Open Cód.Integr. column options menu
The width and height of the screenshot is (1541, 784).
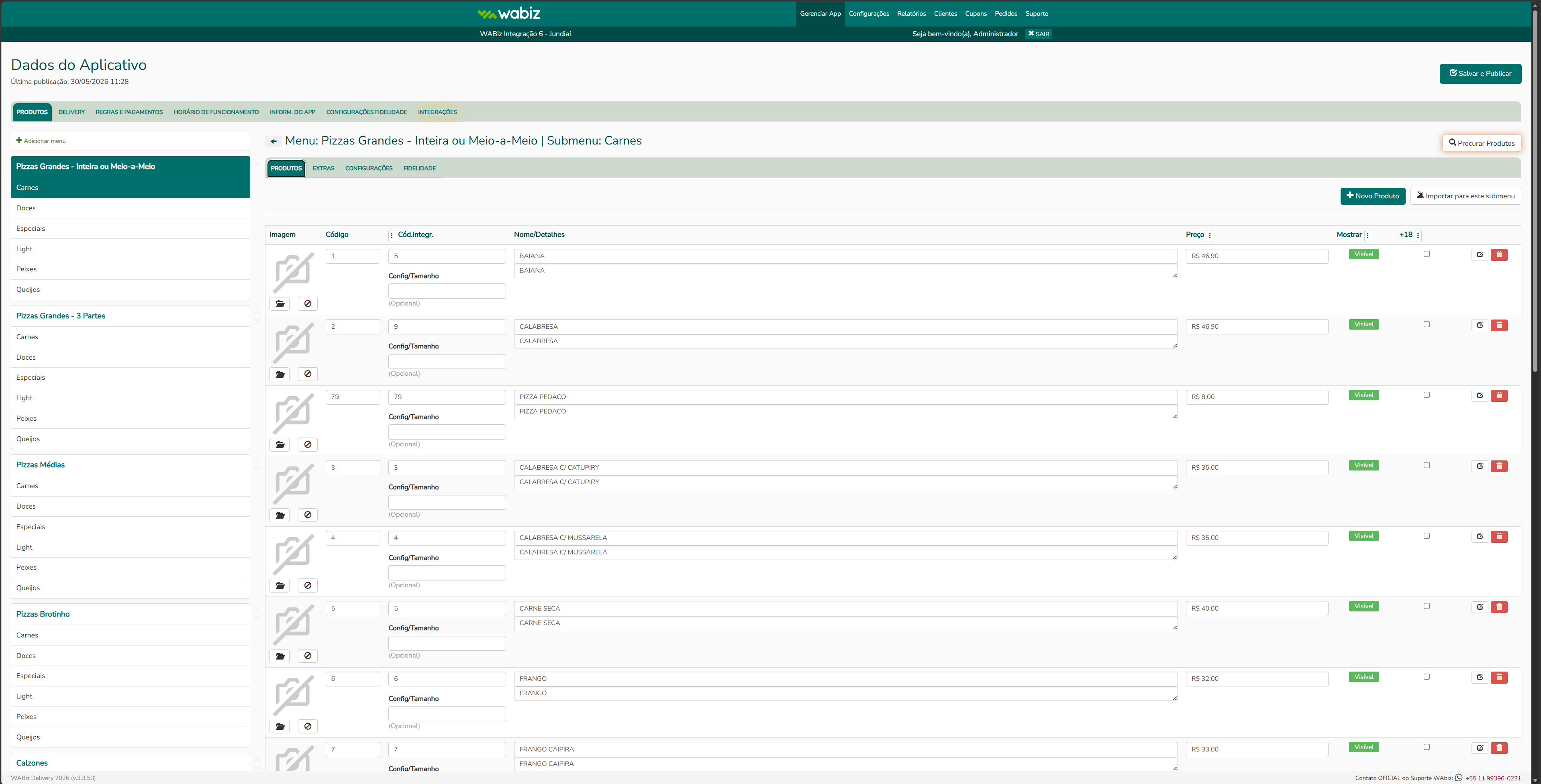tap(392, 236)
